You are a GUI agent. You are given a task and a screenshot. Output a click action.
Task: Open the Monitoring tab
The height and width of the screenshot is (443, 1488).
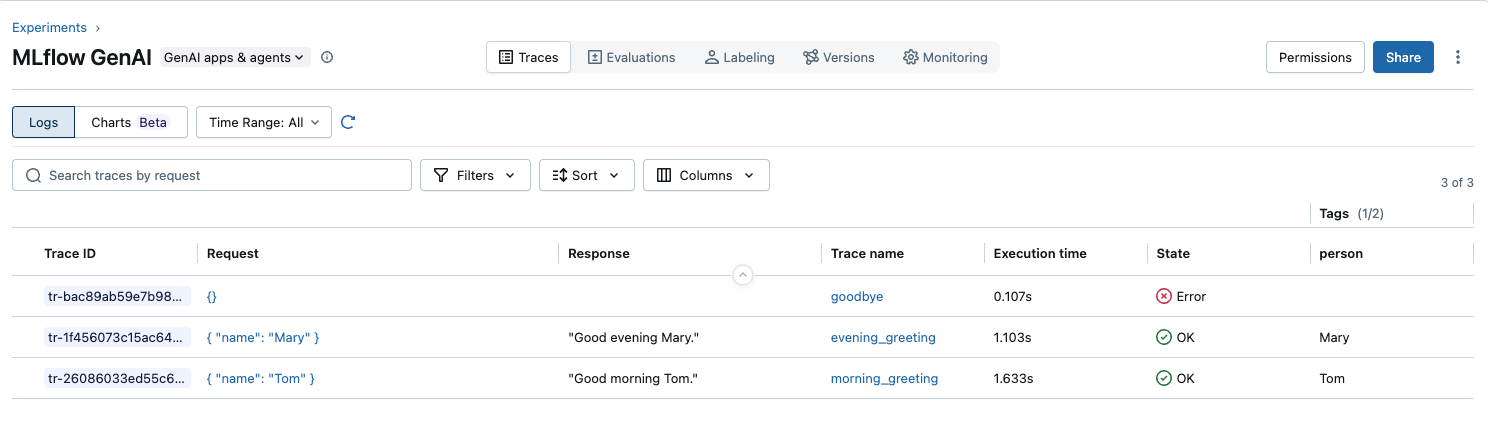(944, 57)
